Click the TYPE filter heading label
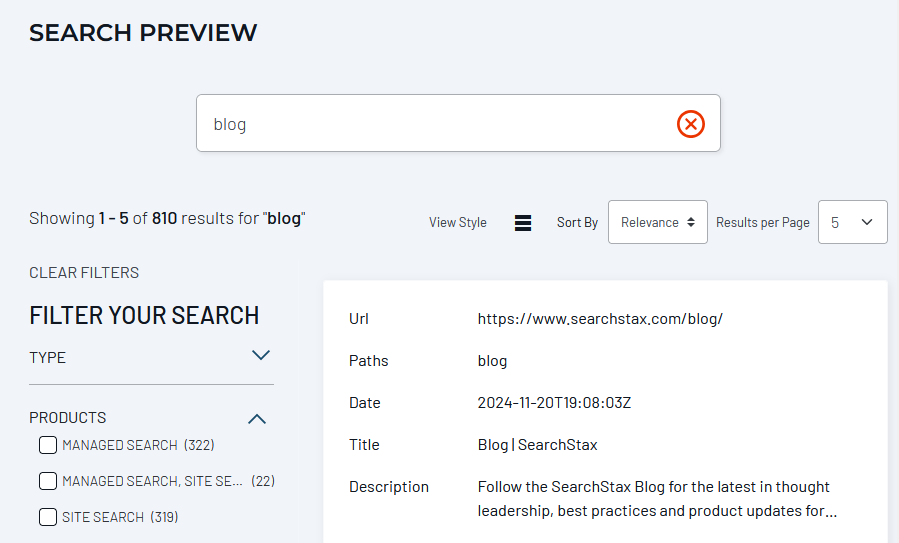Image resolution: width=899 pixels, height=543 pixels. pyautogui.click(x=48, y=357)
